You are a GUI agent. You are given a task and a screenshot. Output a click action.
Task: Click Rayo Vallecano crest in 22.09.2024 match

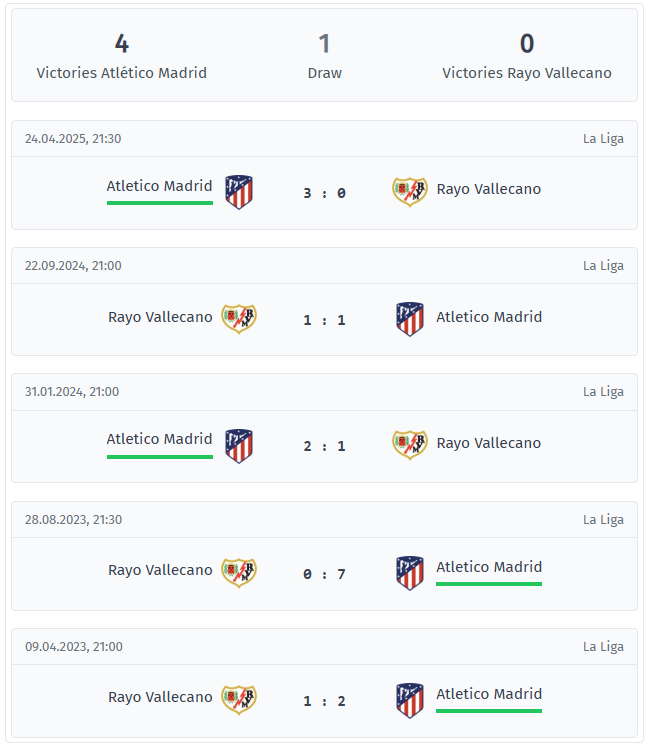239,319
